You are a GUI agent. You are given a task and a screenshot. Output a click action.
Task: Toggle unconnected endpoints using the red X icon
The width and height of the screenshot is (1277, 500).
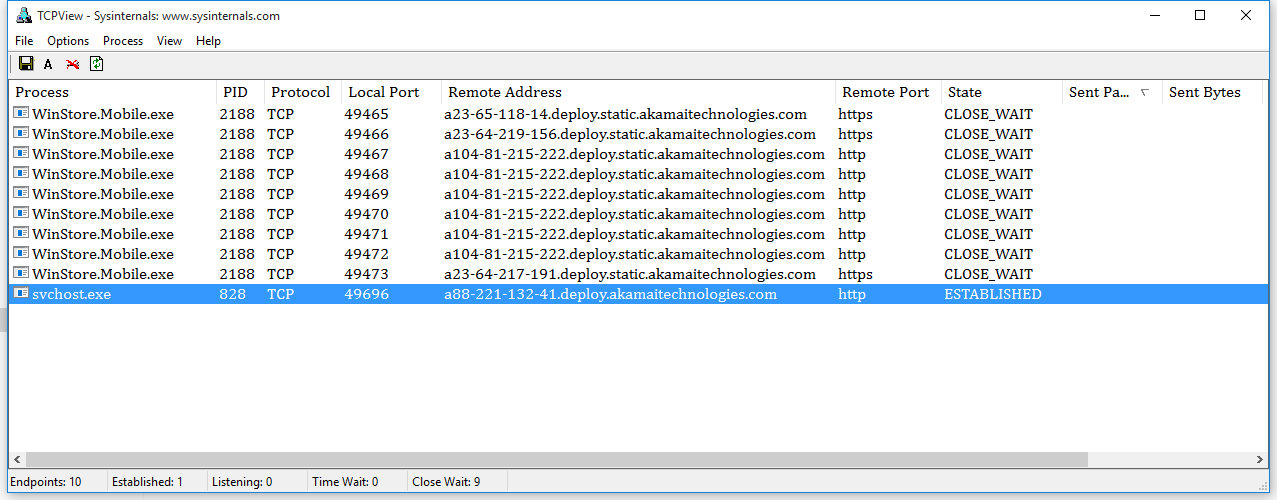[x=72, y=64]
